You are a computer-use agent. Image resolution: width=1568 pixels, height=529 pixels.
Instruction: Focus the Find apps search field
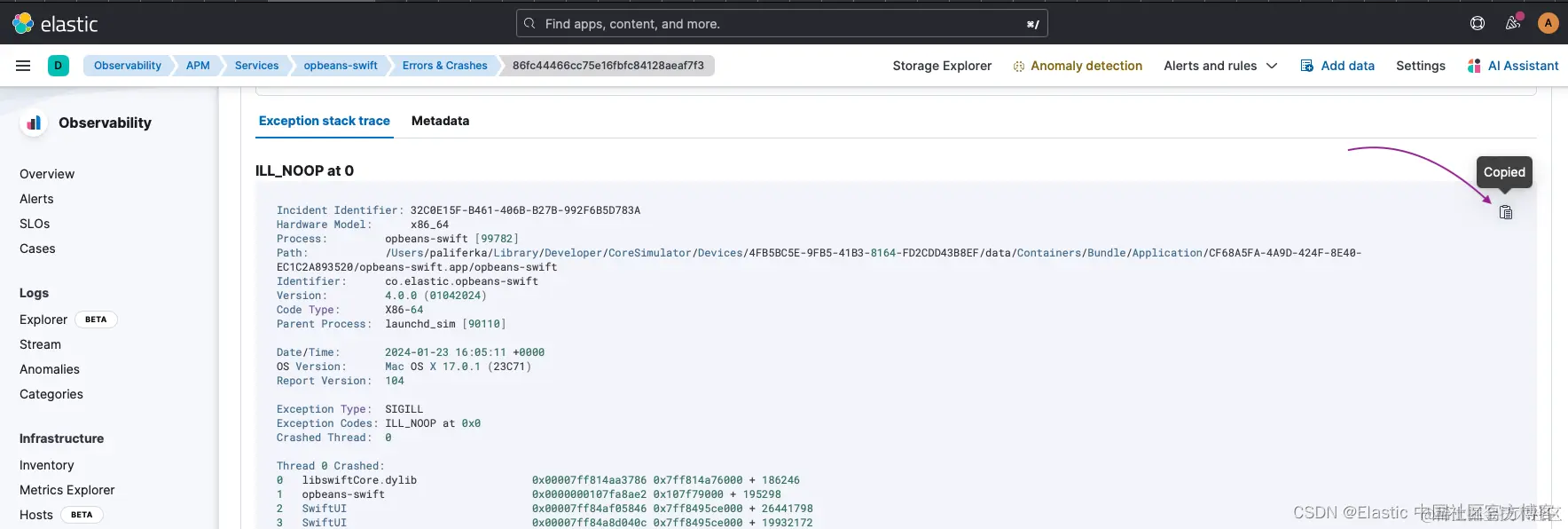781,24
